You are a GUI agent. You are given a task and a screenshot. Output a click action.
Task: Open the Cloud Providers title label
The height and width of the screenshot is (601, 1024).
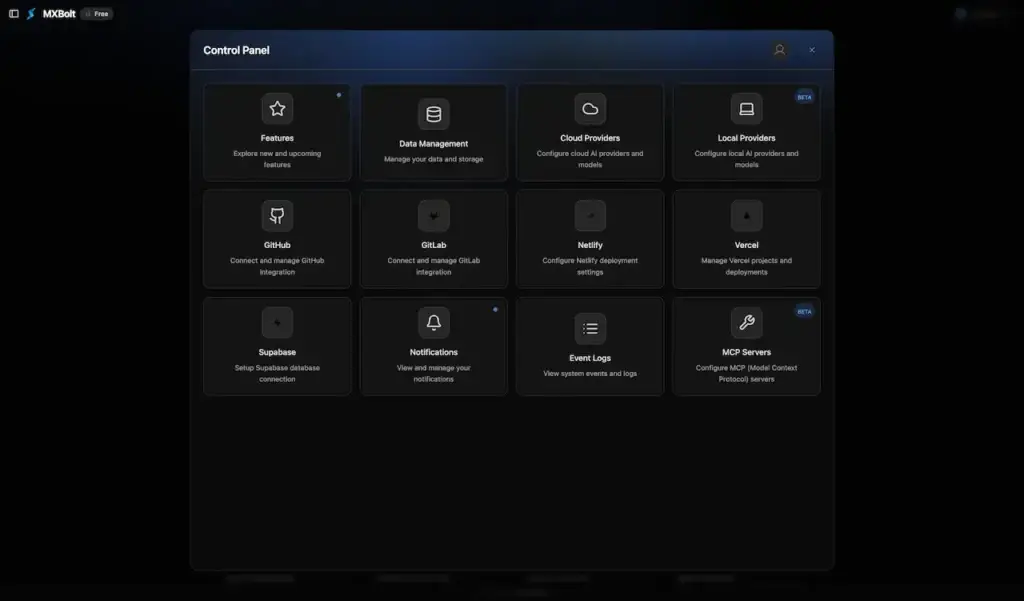click(x=590, y=138)
